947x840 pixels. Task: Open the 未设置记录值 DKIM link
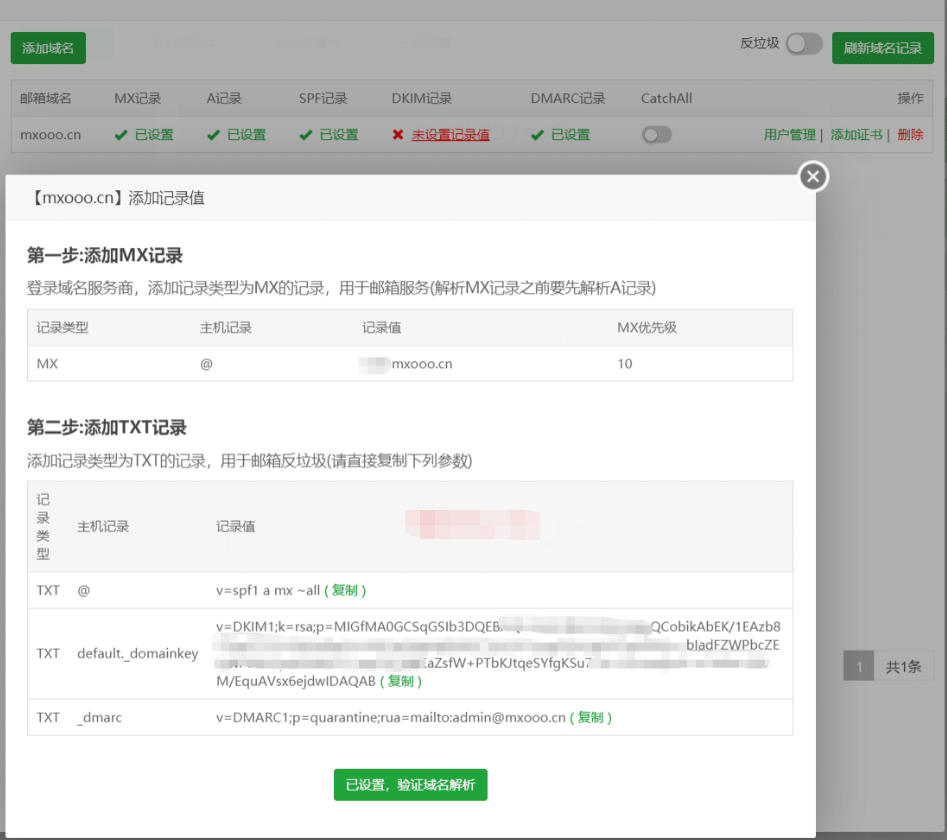click(x=450, y=135)
